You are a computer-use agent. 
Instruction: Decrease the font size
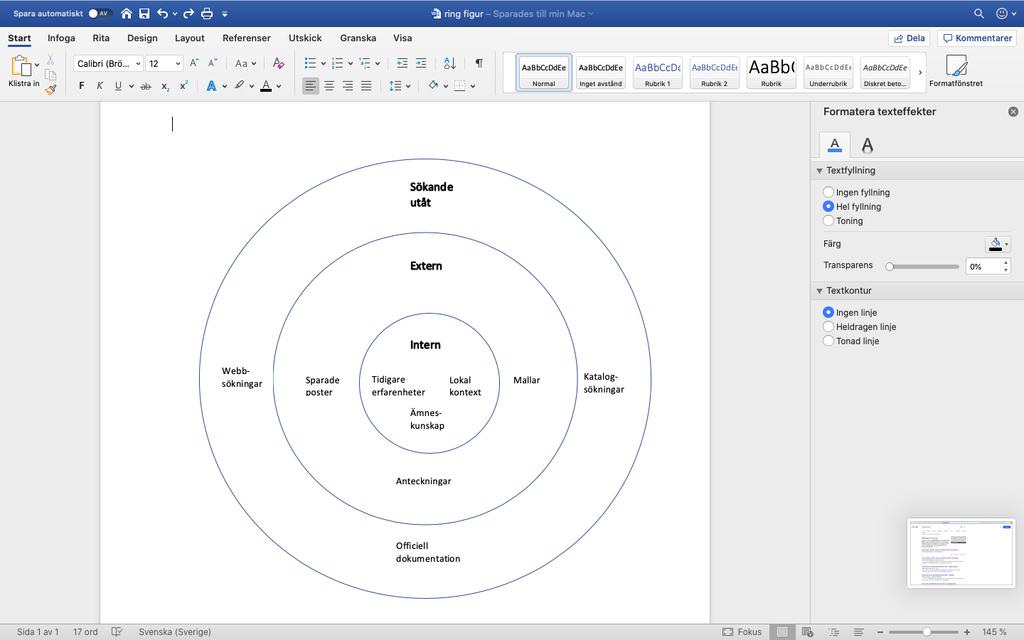[212, 63]
